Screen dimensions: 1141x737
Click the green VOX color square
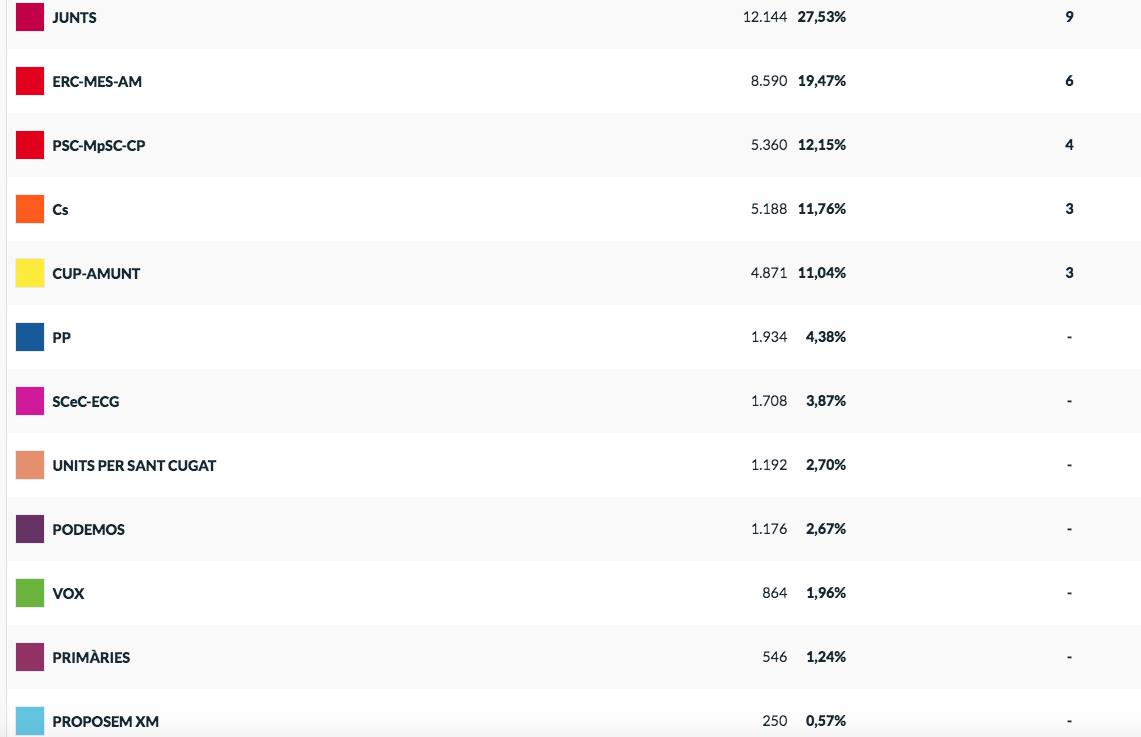click(30, 593)
